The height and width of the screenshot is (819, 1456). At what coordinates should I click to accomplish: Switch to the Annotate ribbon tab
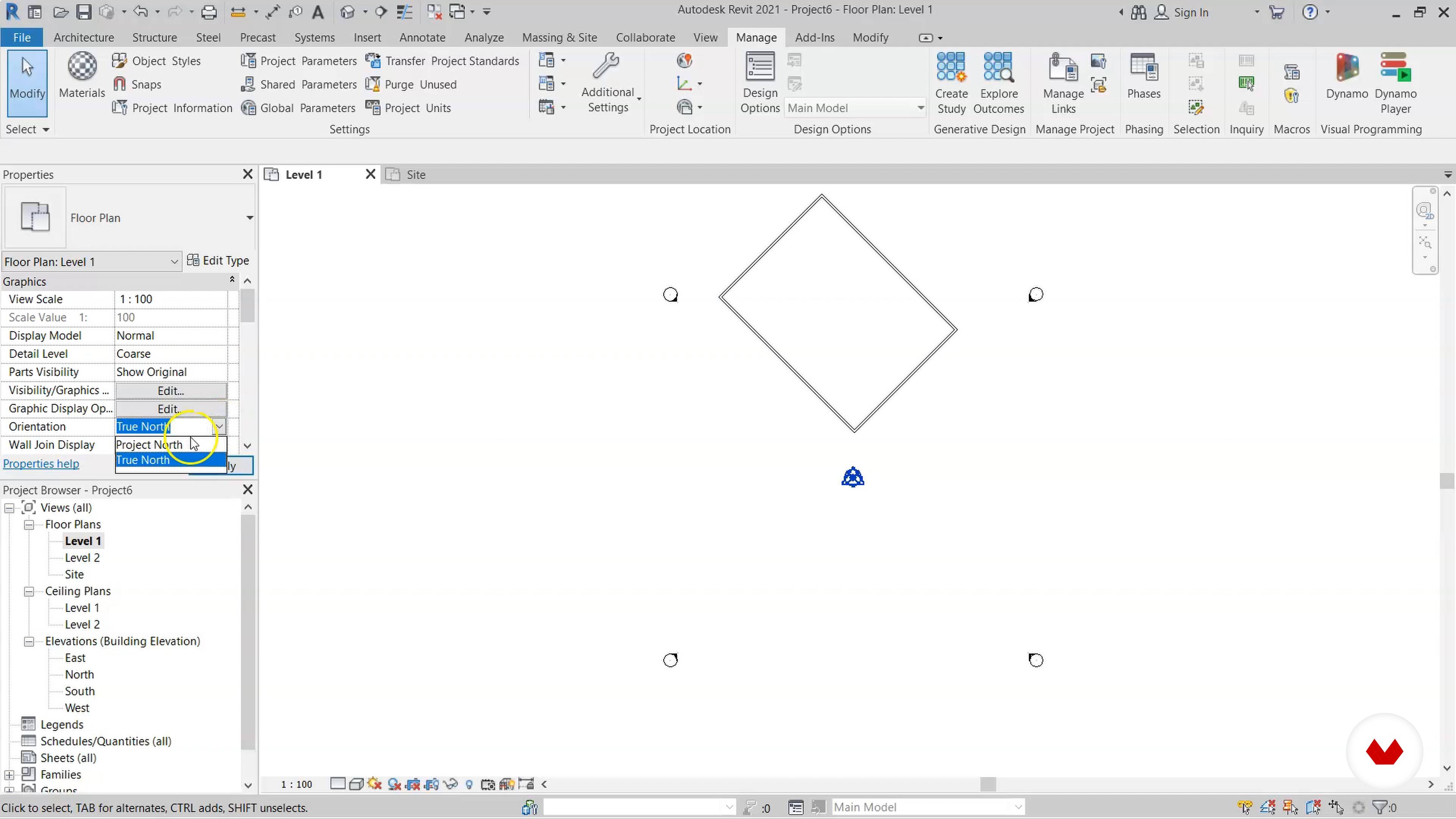coord(422,37)
